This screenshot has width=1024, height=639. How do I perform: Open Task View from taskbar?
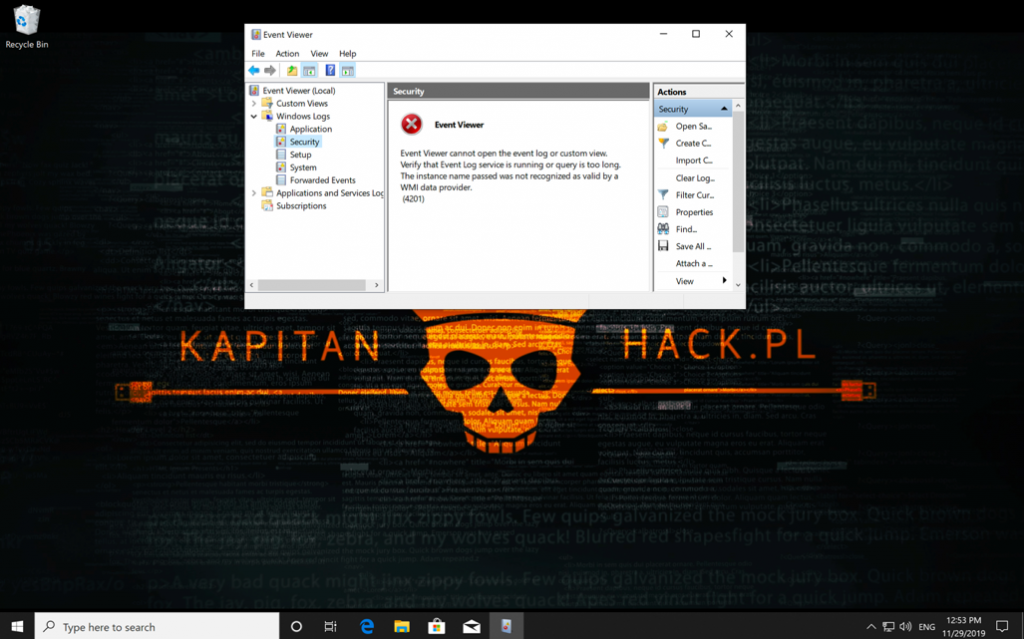coord(330,627)
